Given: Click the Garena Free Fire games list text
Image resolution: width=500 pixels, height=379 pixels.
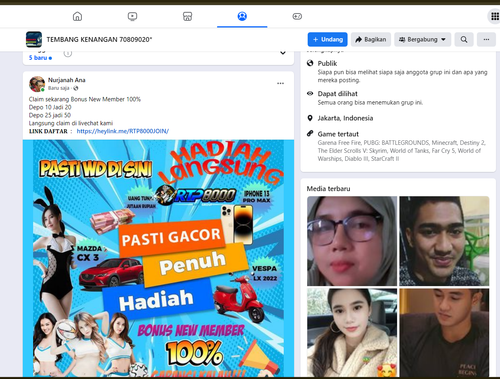Looking at the screenshot, I should click(402, 151).
